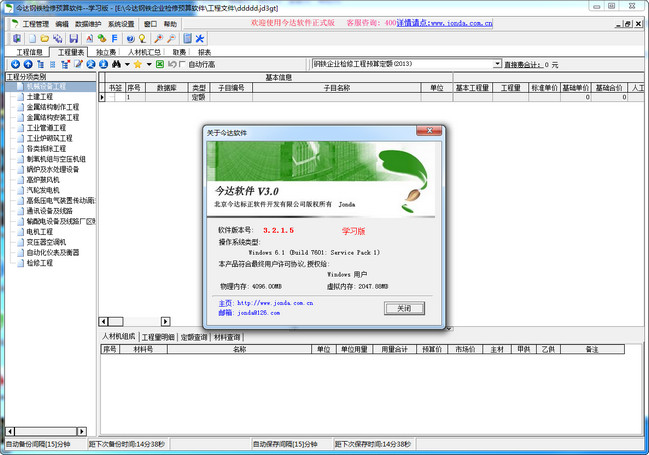Toggle the 自动行高 checkbox
This screenshot has height=455, width=649.
tap(182, 64)
